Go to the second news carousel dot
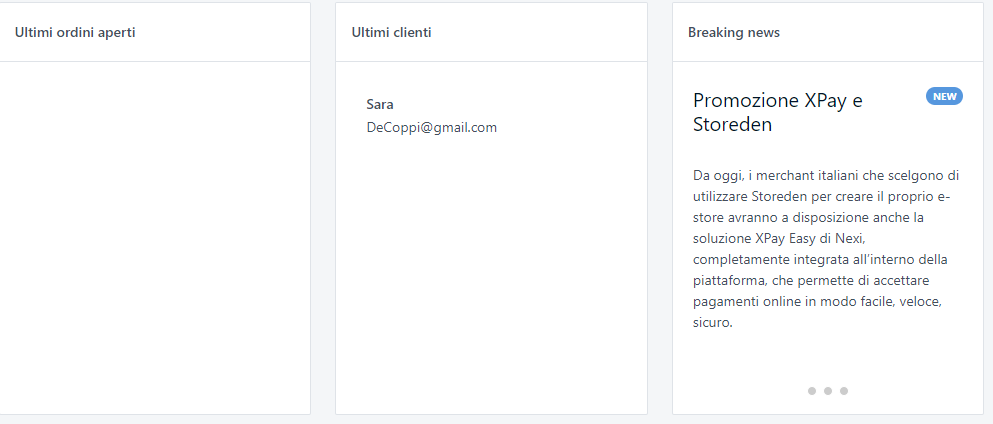This screenshot has height=424, width=993. 828,391
